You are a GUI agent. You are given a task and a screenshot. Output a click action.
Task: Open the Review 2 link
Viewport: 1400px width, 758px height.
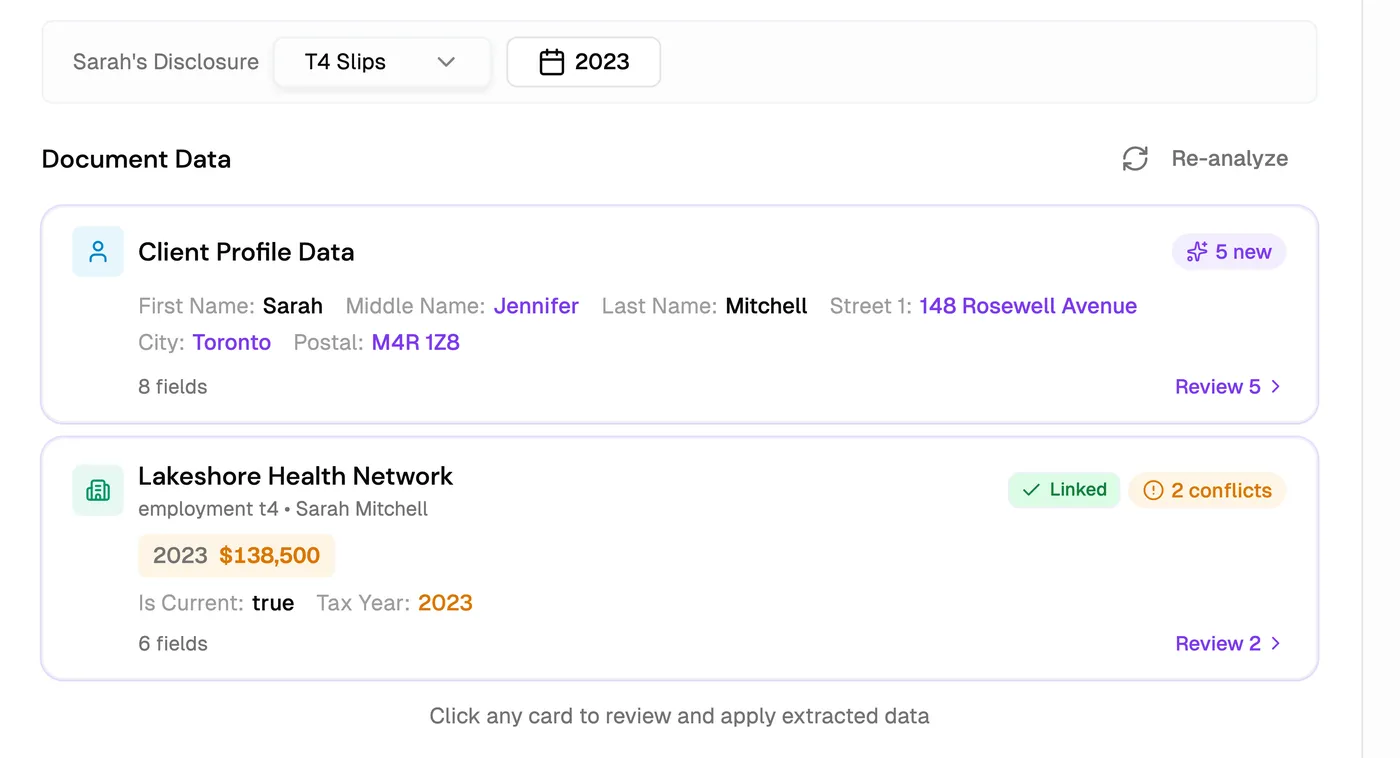(x=1228, y=644)
